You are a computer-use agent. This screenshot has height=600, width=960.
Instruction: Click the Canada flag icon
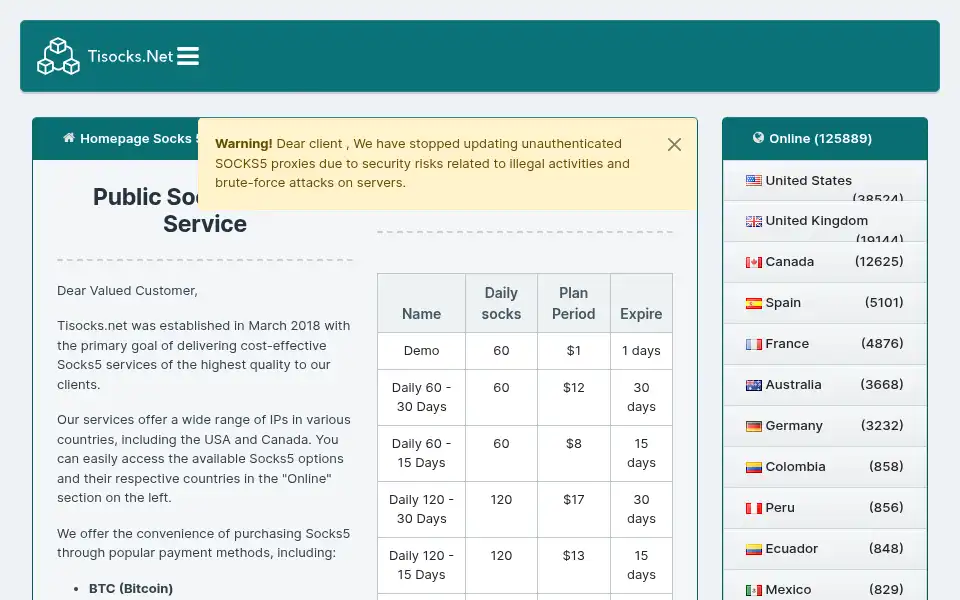[x=754, y=262]
